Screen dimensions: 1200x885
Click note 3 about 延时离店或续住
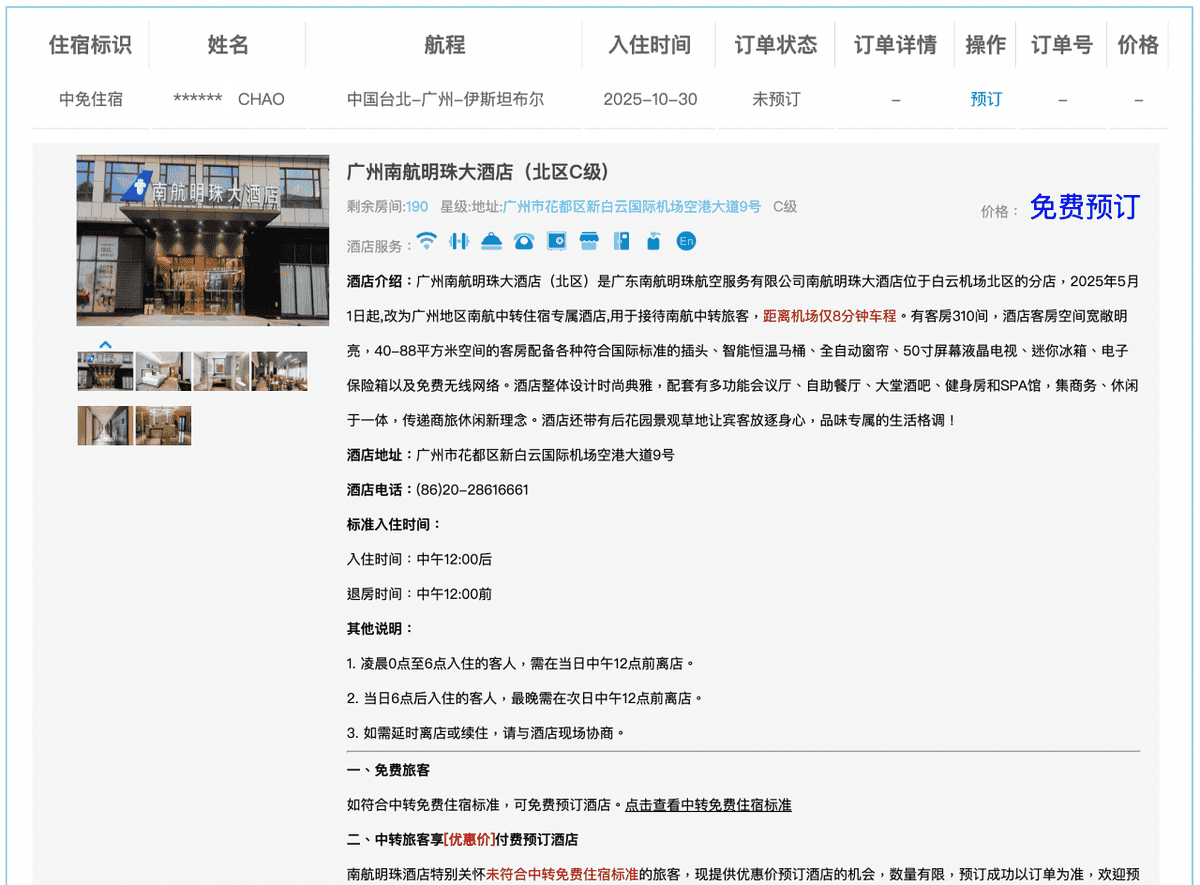point(486,733)
